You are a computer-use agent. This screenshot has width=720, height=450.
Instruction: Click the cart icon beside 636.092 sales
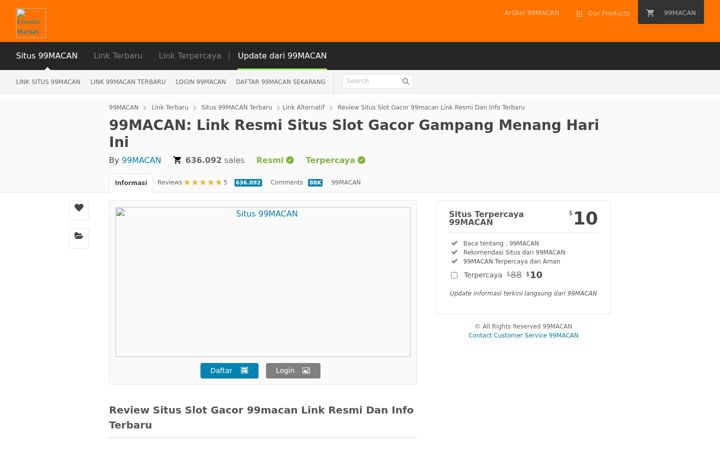pyautogui.click(x=177, y=160)
